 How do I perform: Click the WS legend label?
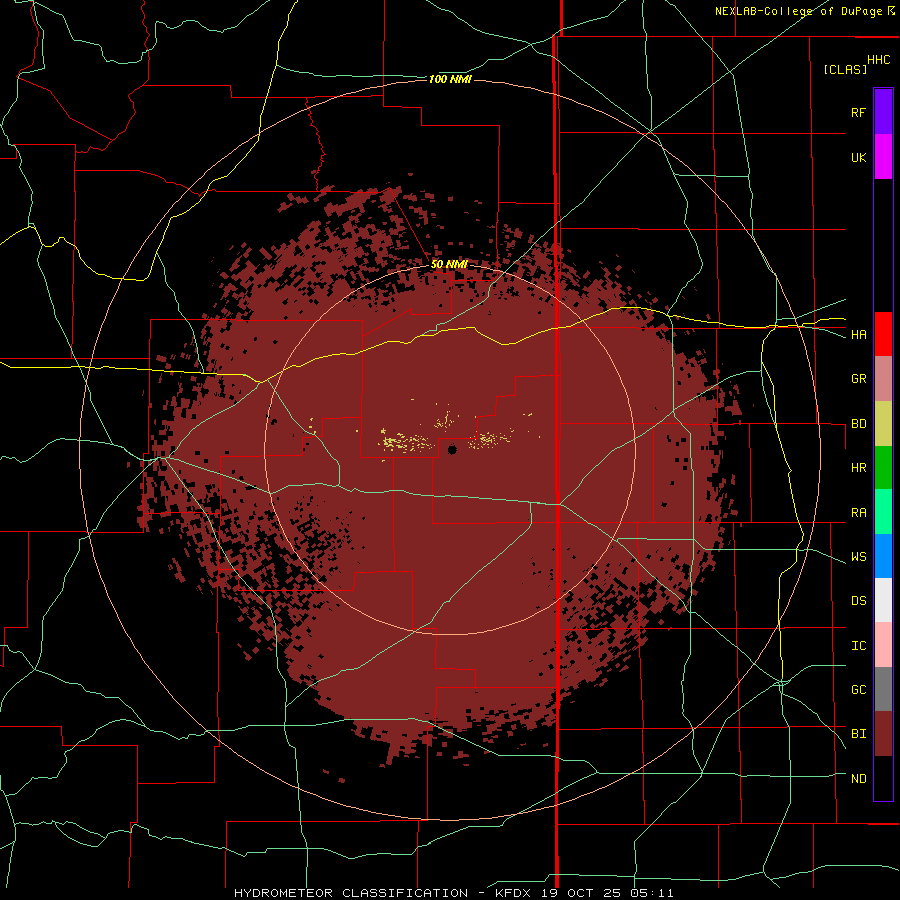(x=858, y=557)
